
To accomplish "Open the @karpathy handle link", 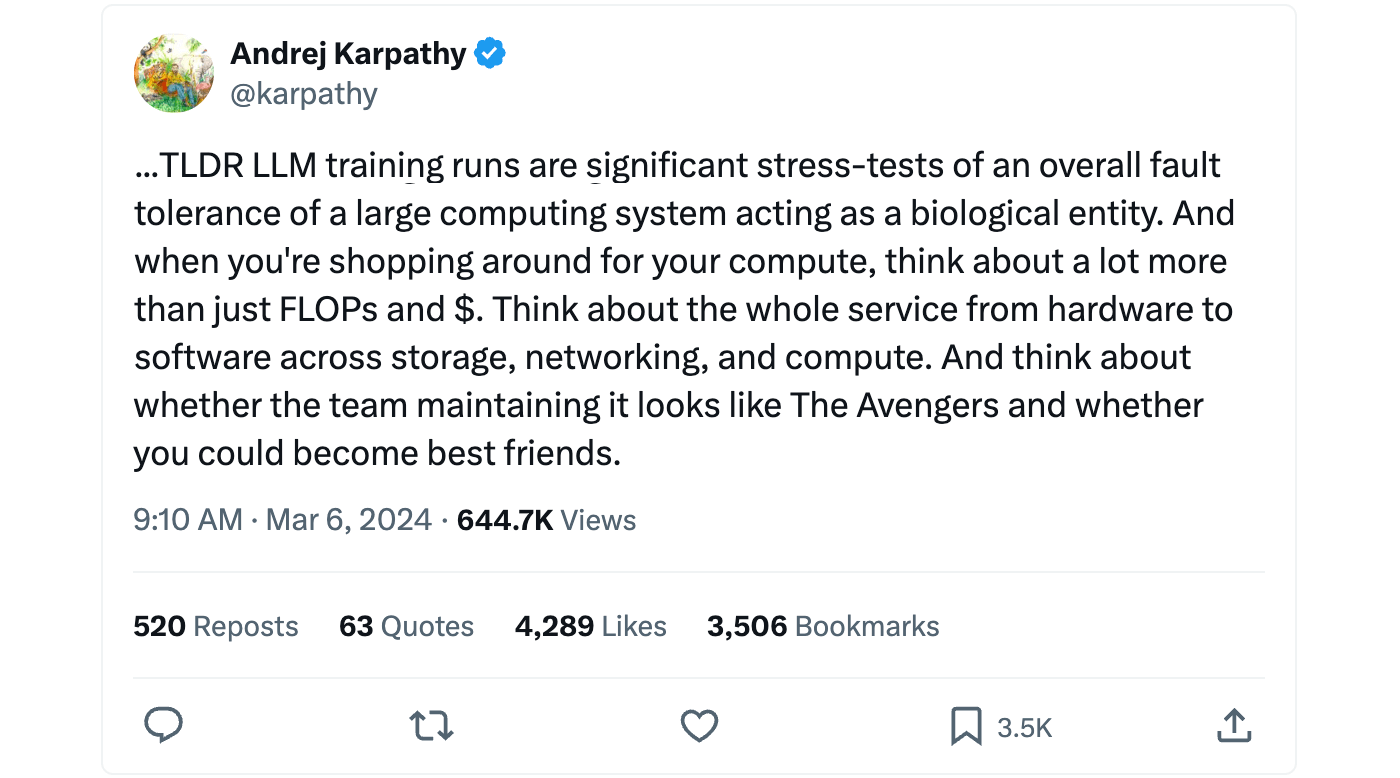I will click(304, 94).
